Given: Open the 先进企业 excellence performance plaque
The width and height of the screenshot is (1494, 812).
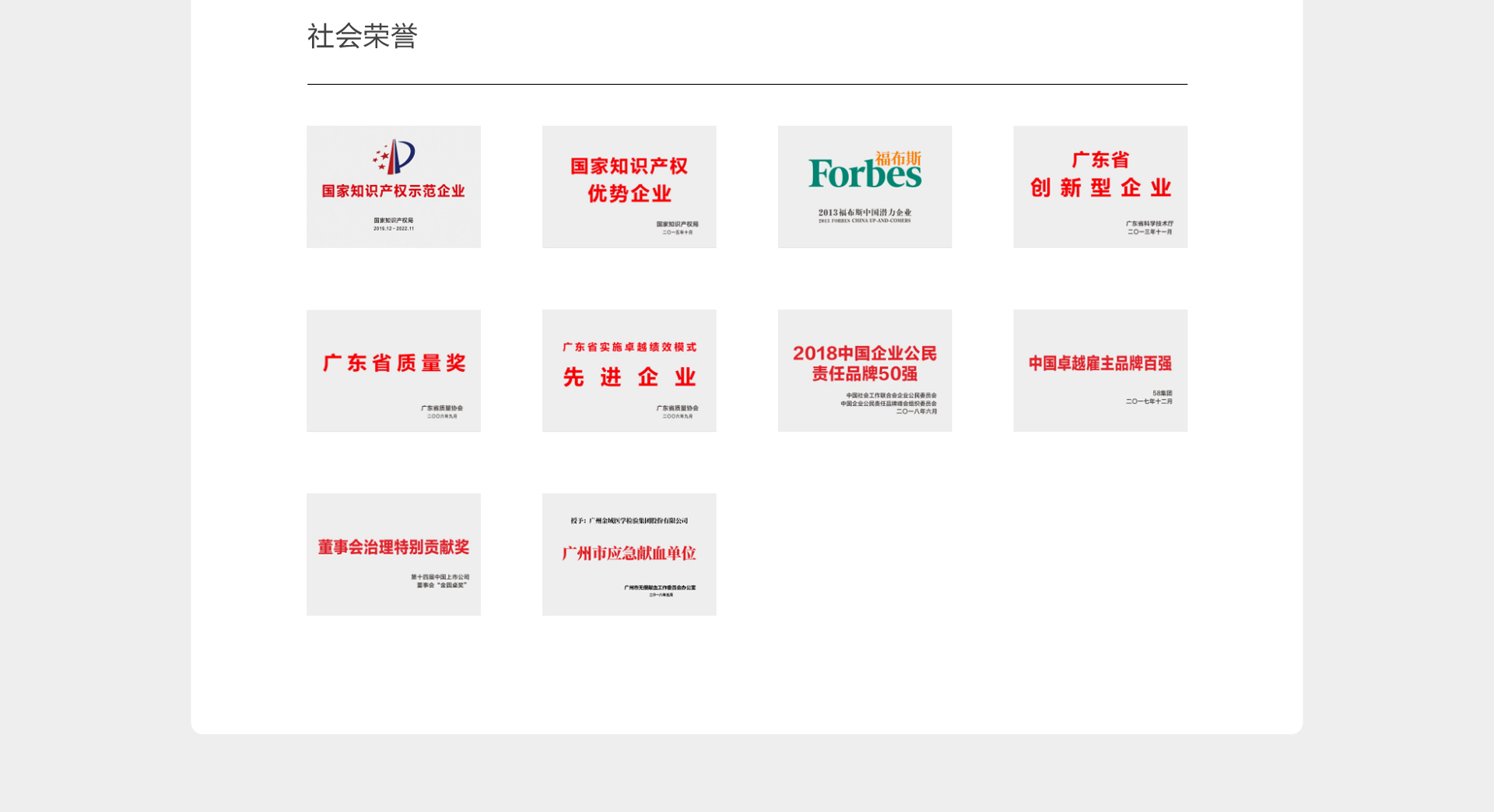Looking at the screenshot, I should (x=630, y=371).
